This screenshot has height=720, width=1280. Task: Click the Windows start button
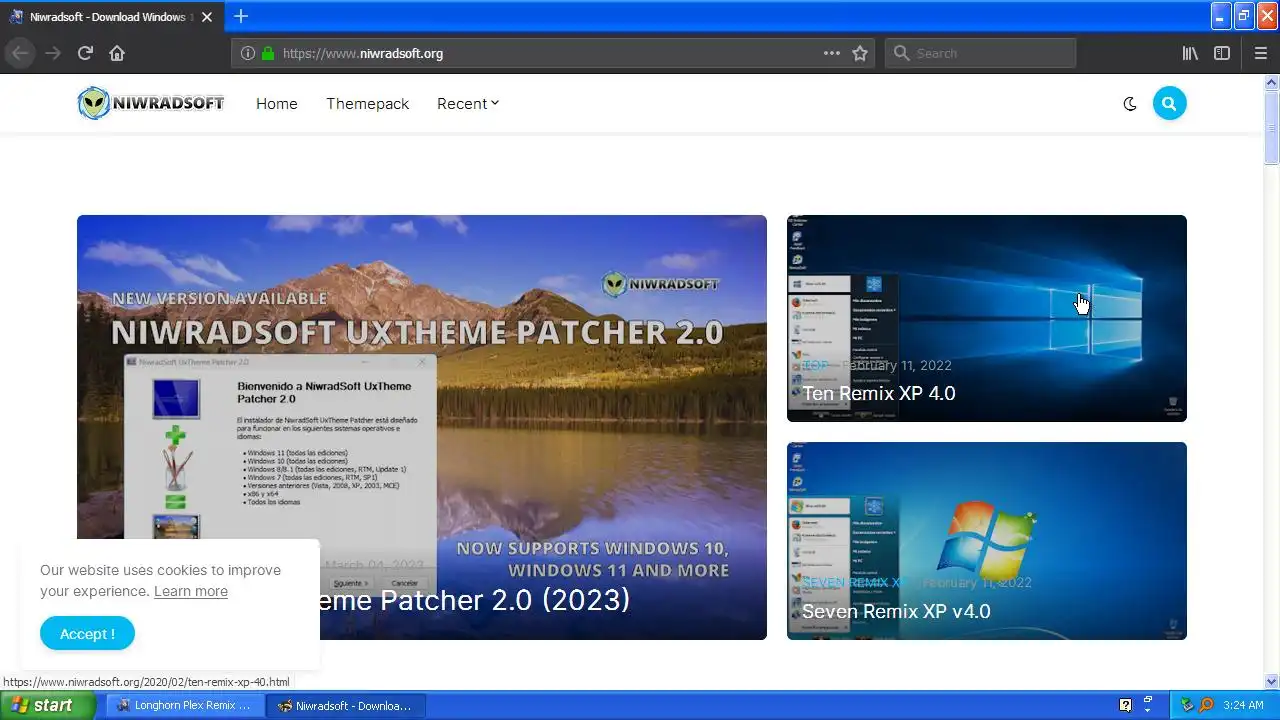[x=48, y=705]
